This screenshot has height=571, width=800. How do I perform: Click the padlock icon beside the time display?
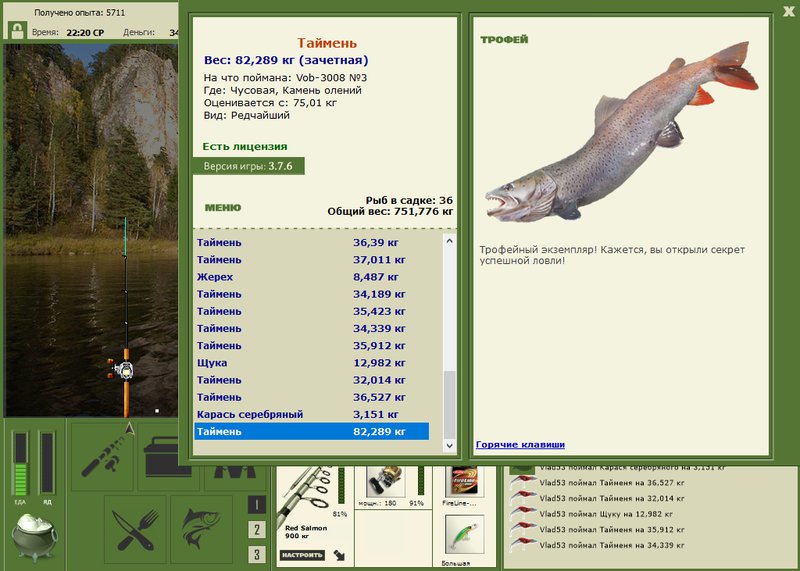[18, 30]
